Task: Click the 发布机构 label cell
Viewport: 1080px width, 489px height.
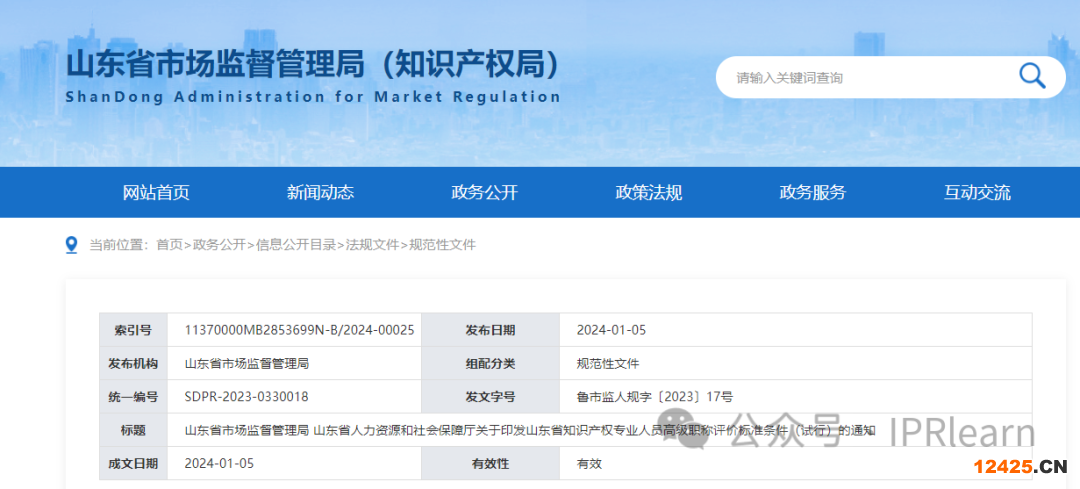Action: pos(133,363)
